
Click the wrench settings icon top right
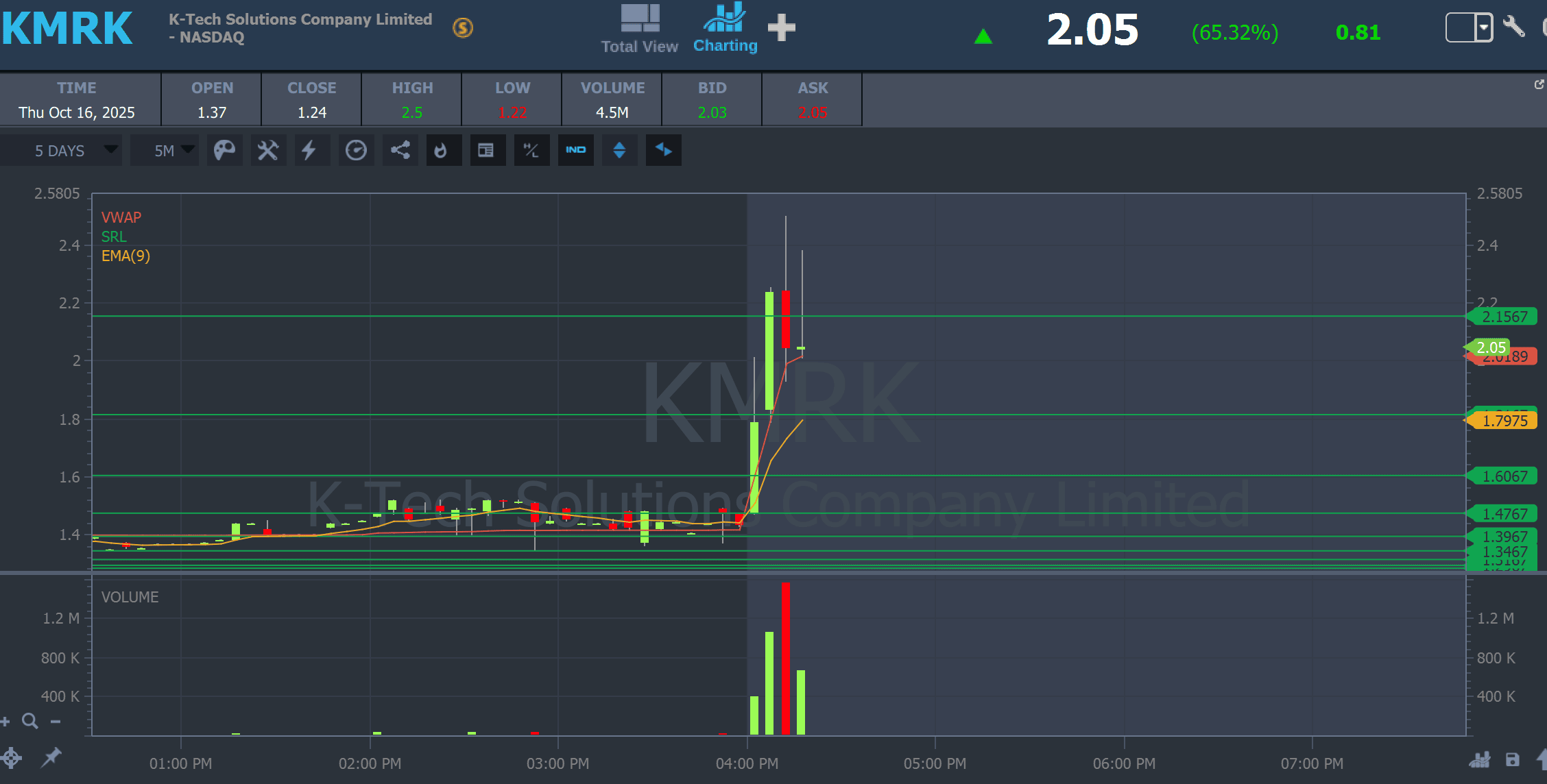pos(1513,27)
